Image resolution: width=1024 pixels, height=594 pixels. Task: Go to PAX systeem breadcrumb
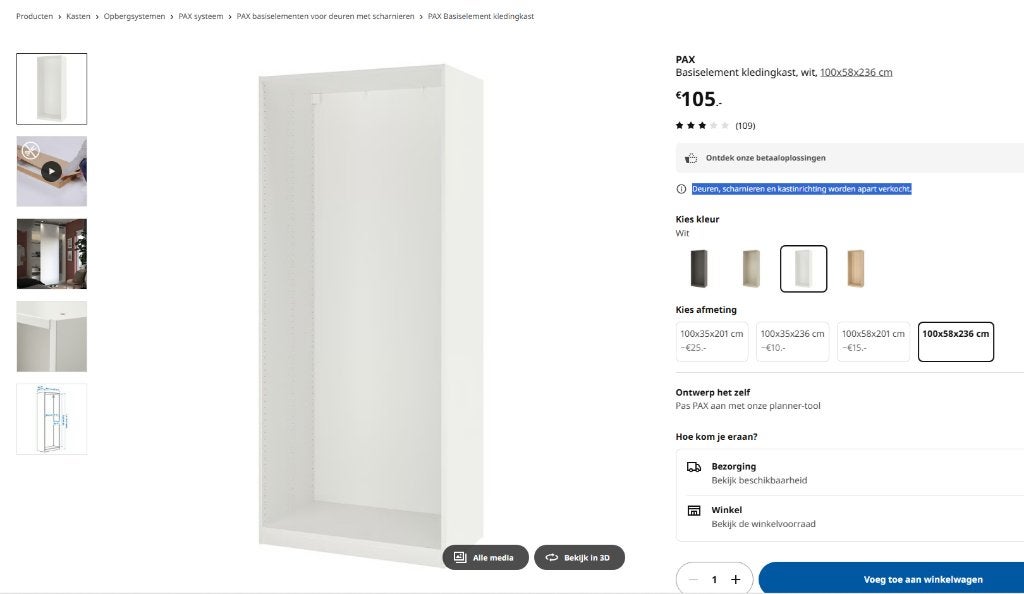pyautogui.click(x=200, y=16)
